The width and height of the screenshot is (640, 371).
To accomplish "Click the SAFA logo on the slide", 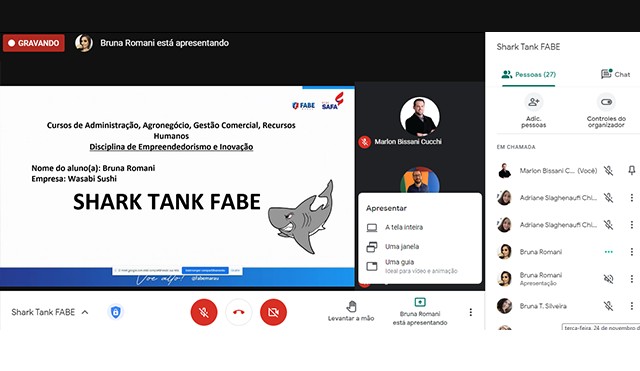I will point(333,102).
